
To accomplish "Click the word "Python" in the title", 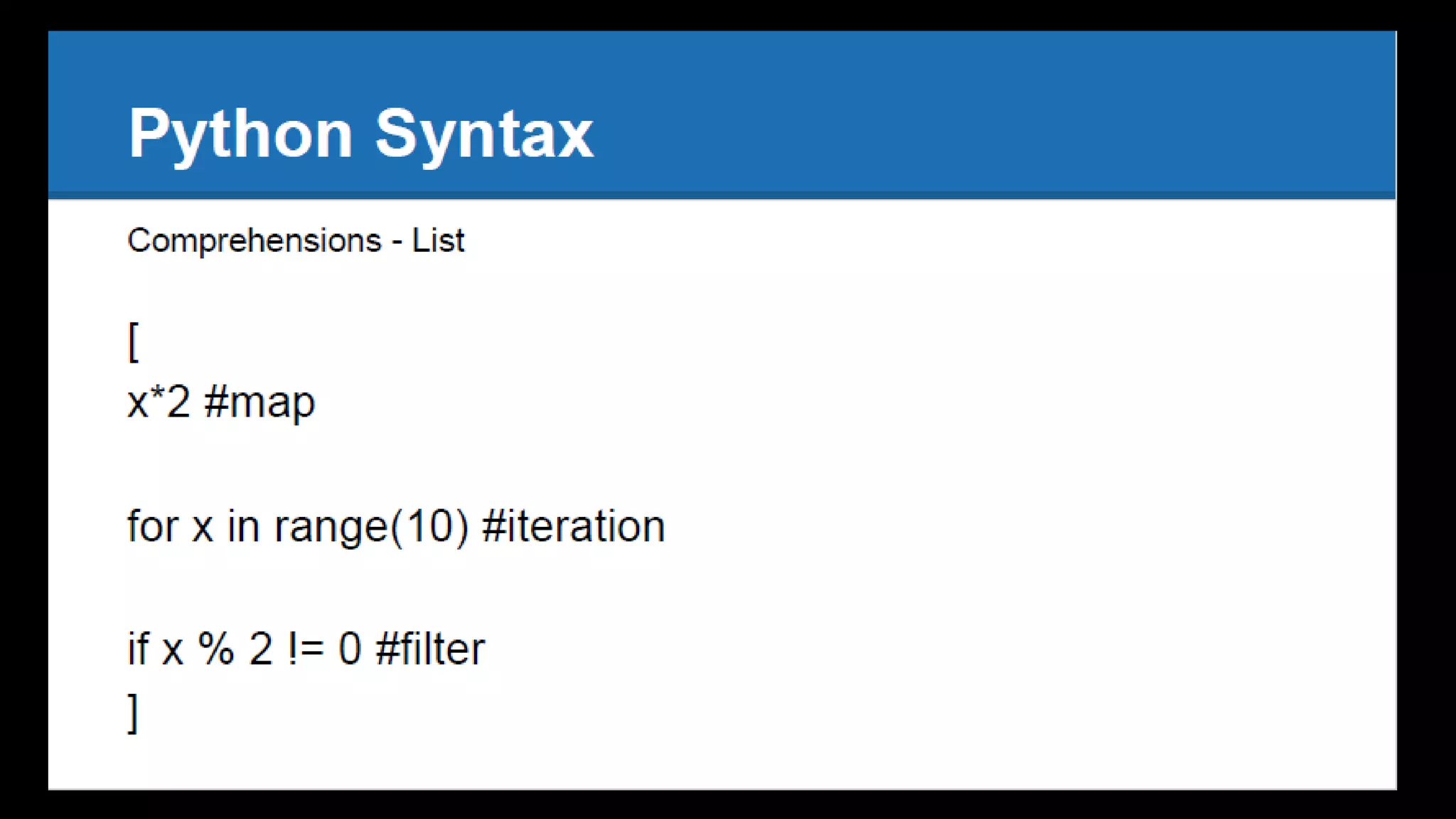I will coord(240,134).
